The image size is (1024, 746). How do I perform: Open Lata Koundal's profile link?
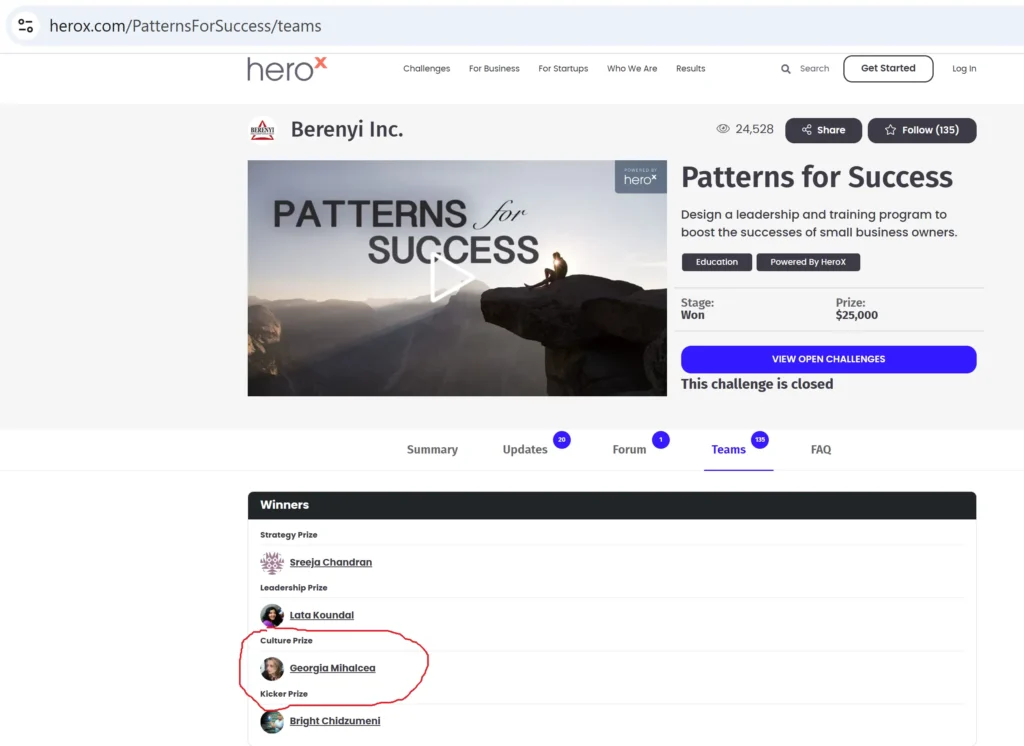click(321, 615)
